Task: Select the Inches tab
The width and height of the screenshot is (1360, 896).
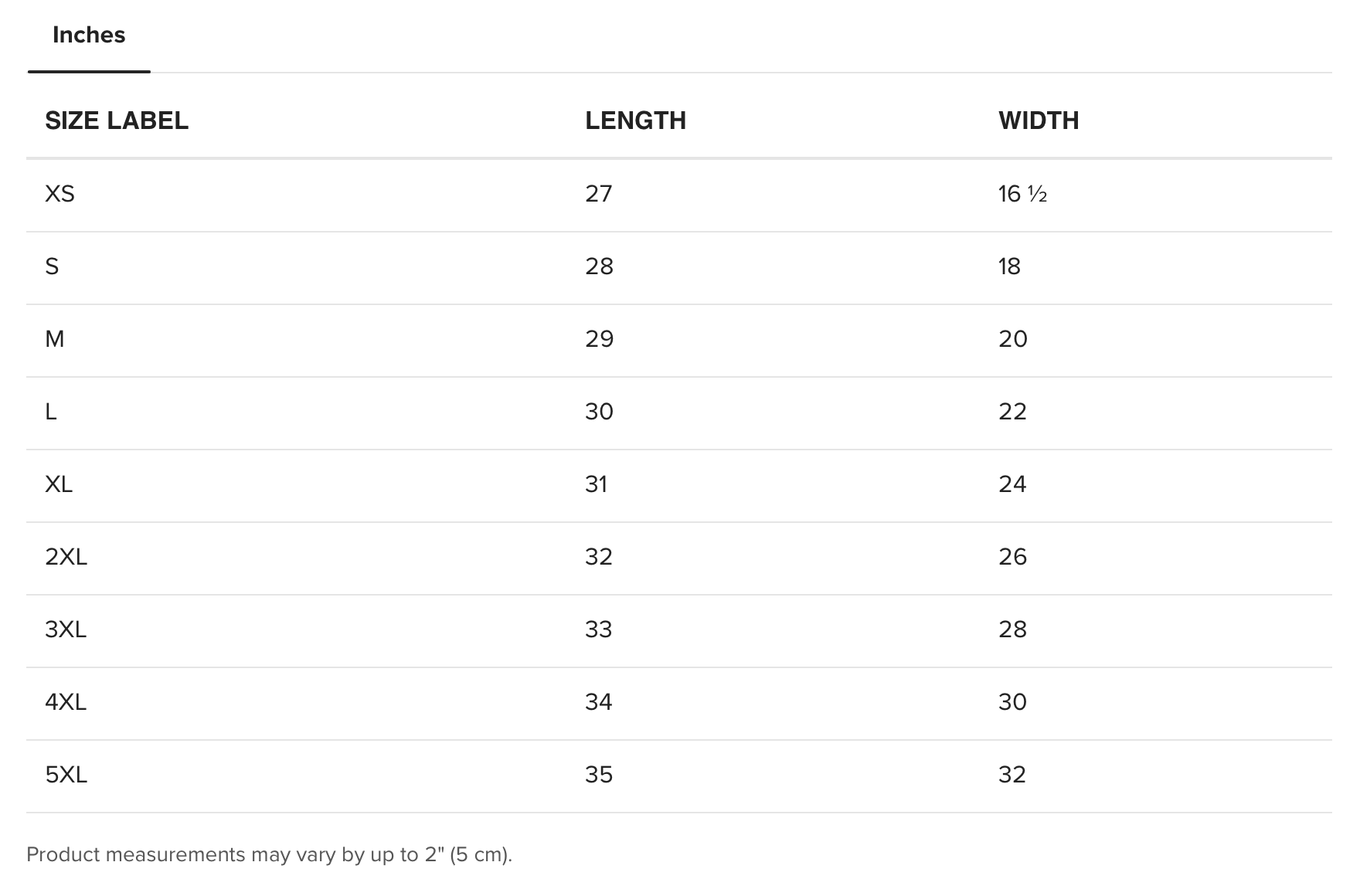Action: pyautogui.click(x=89, y=36)
